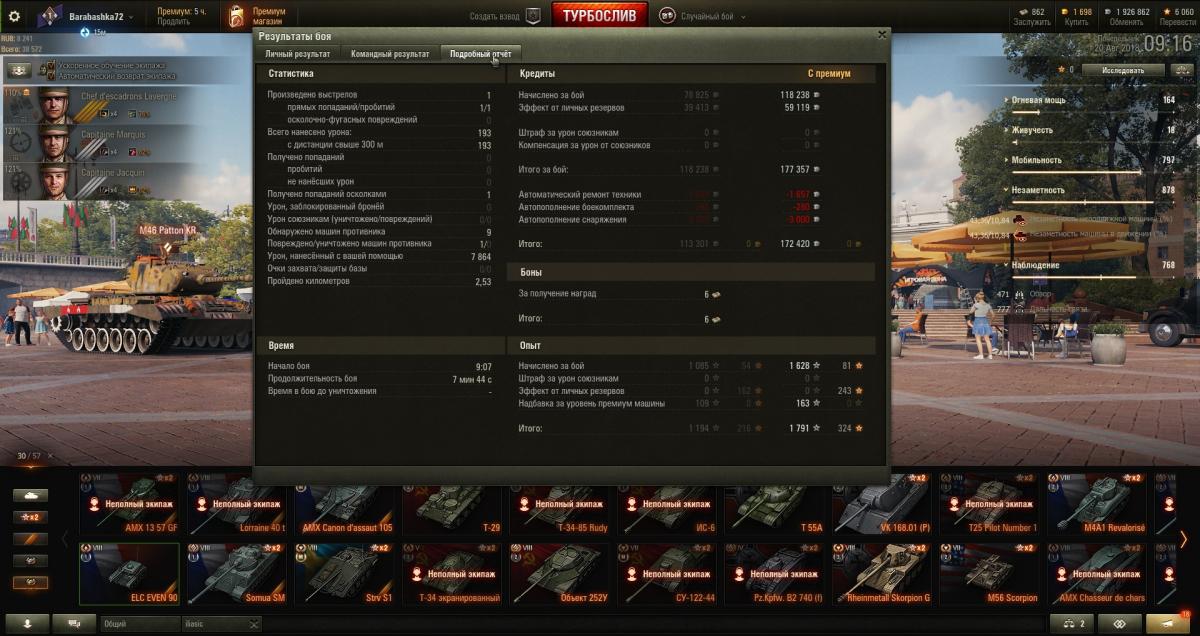This screenshot has height=636, width=1200.
Task: Select the ИС-6 tank
Action: 667,504
